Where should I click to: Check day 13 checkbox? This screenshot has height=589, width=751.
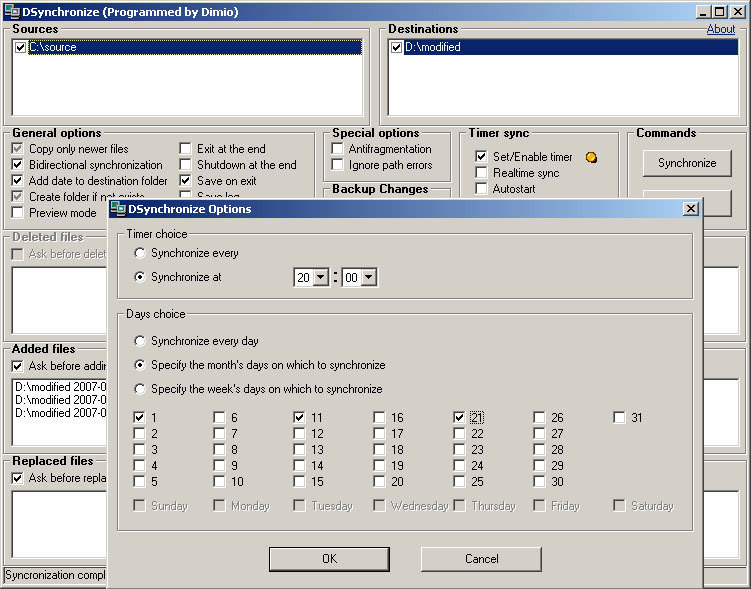click(x=299, y=450)
